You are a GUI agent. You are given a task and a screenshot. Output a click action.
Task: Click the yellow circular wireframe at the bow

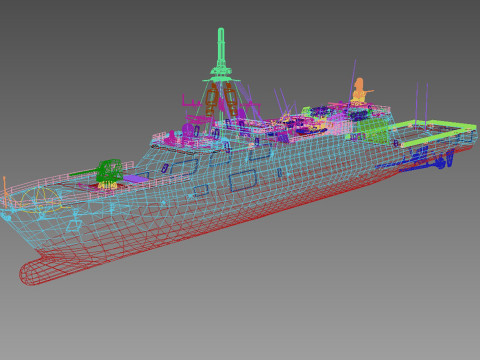[x=41, y=200]
